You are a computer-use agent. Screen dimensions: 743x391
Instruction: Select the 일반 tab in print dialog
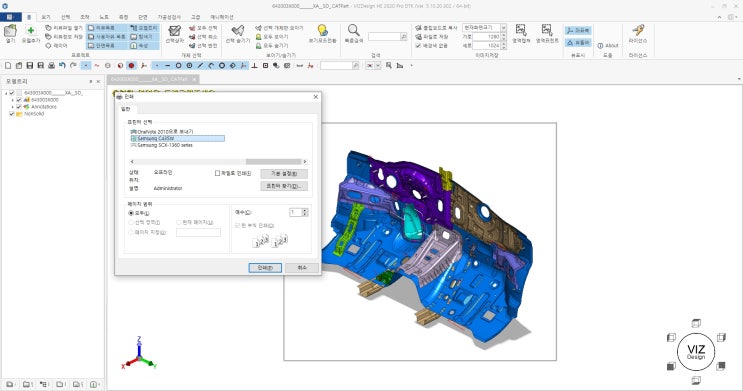click(126, 109)
